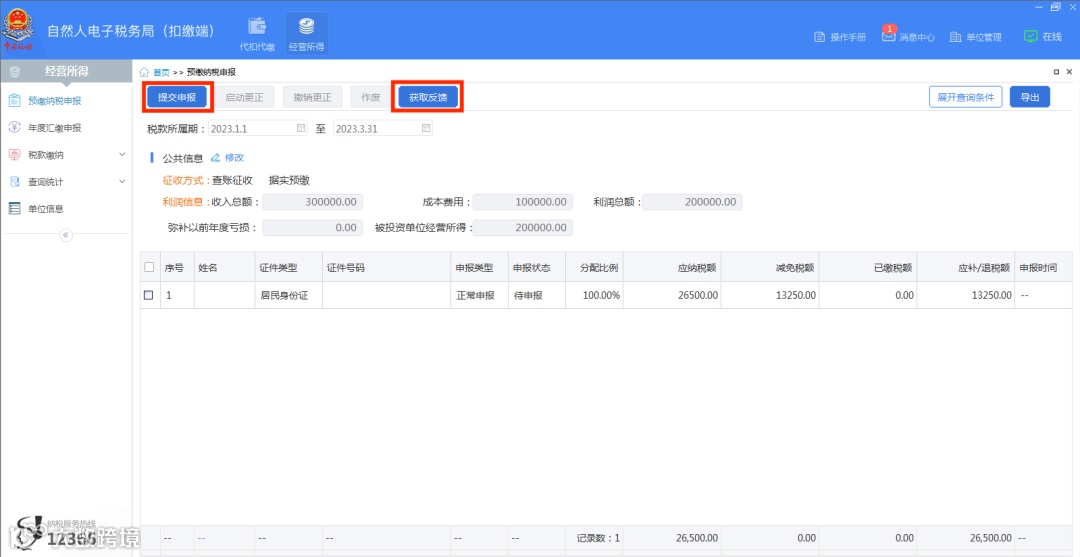Click the 收入总额 field showing 300000.00
Screen dimensions: 1080x557
313,202
